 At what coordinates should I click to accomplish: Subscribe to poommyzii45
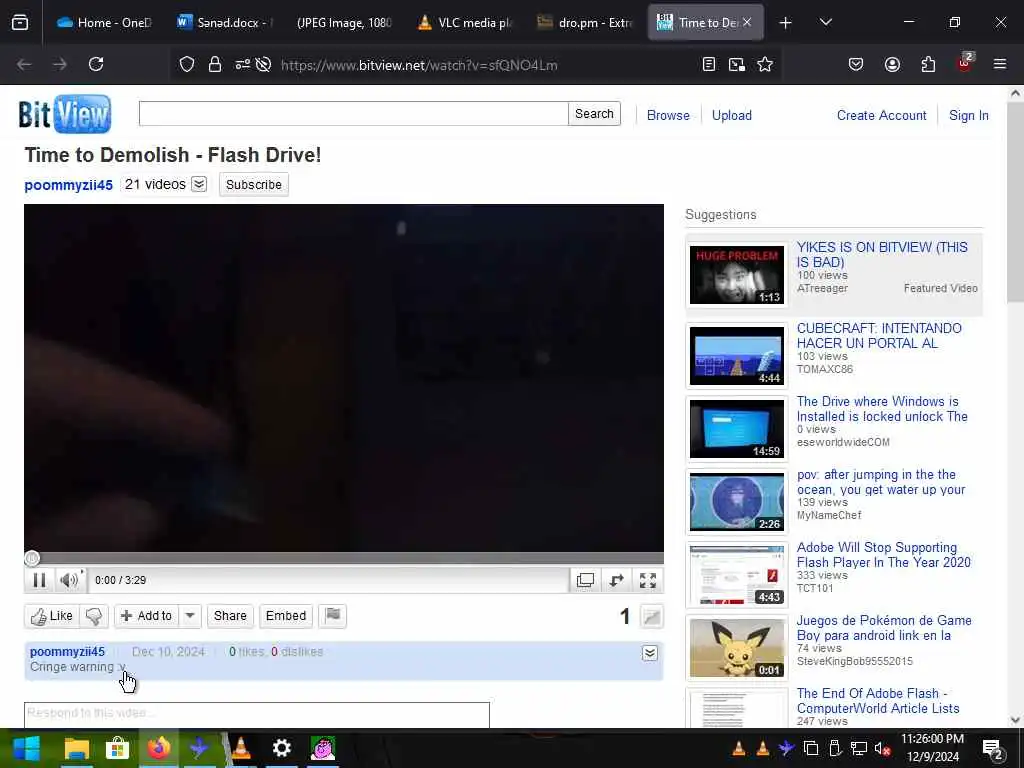coord(254,185)
